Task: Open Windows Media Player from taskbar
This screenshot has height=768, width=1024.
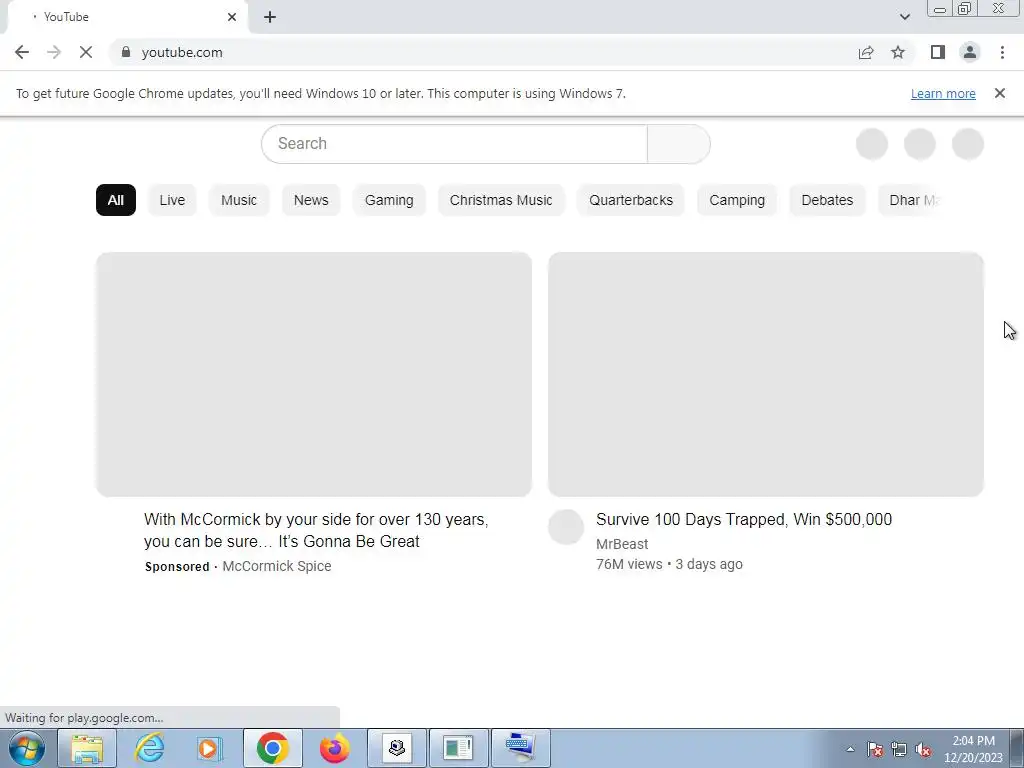Action: pos(210,748)
